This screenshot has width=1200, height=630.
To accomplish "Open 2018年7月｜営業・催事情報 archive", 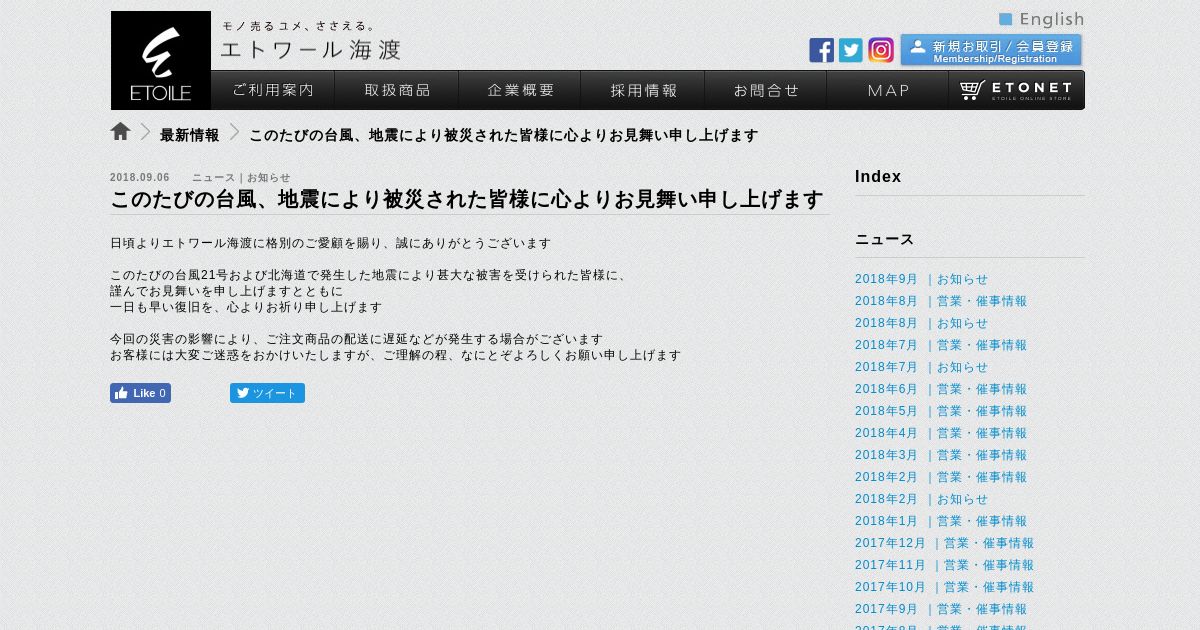I will click(941, 345).
